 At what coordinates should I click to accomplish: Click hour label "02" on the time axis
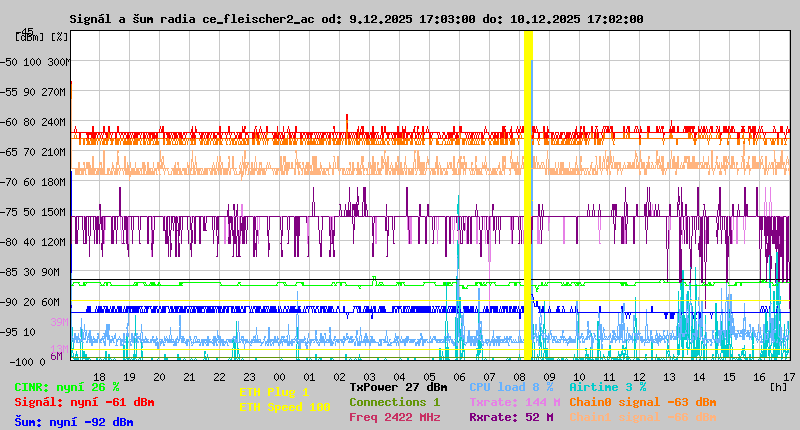pos(340,377)
